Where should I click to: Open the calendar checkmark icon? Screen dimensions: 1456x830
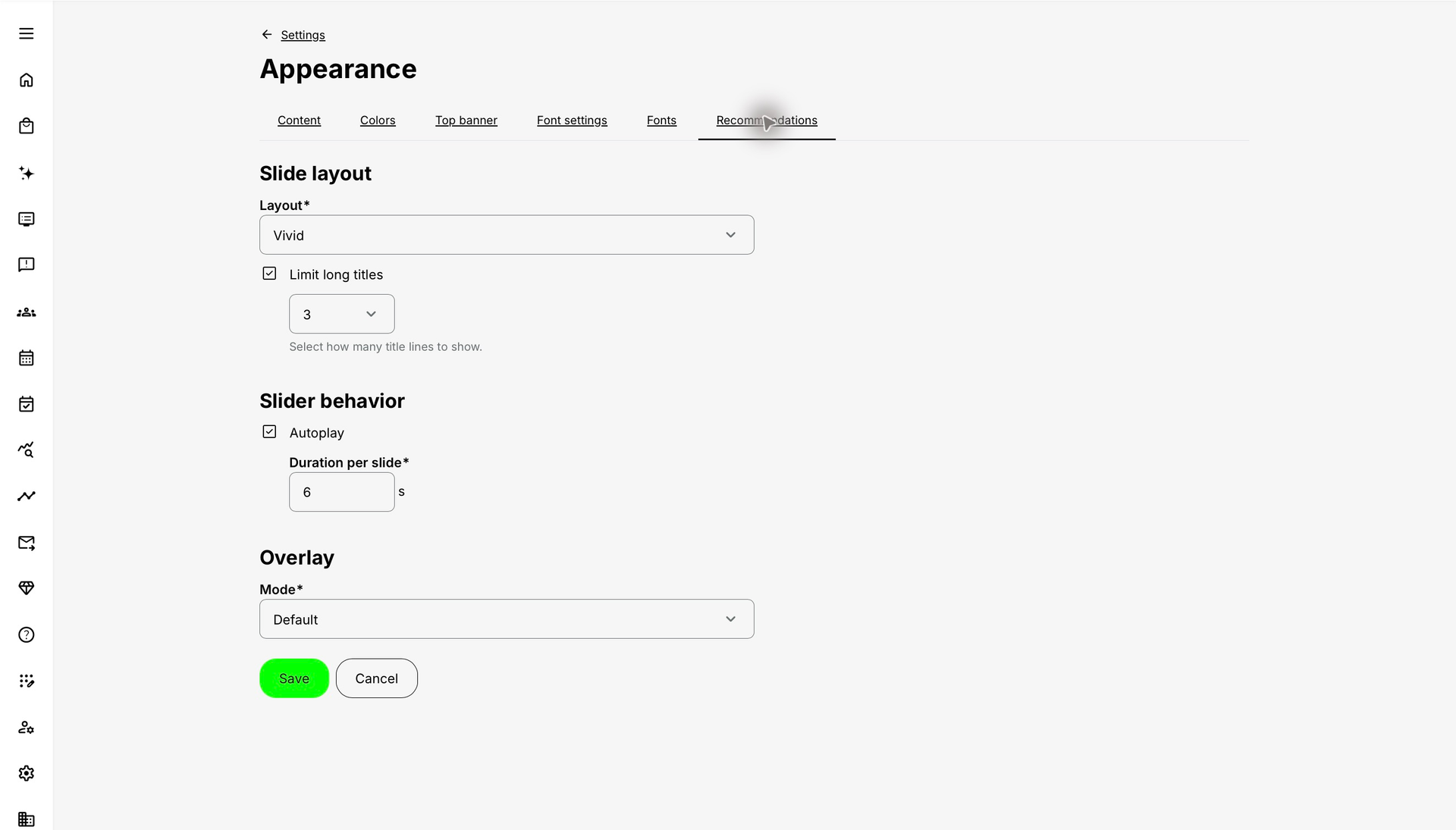click(27, 404)
